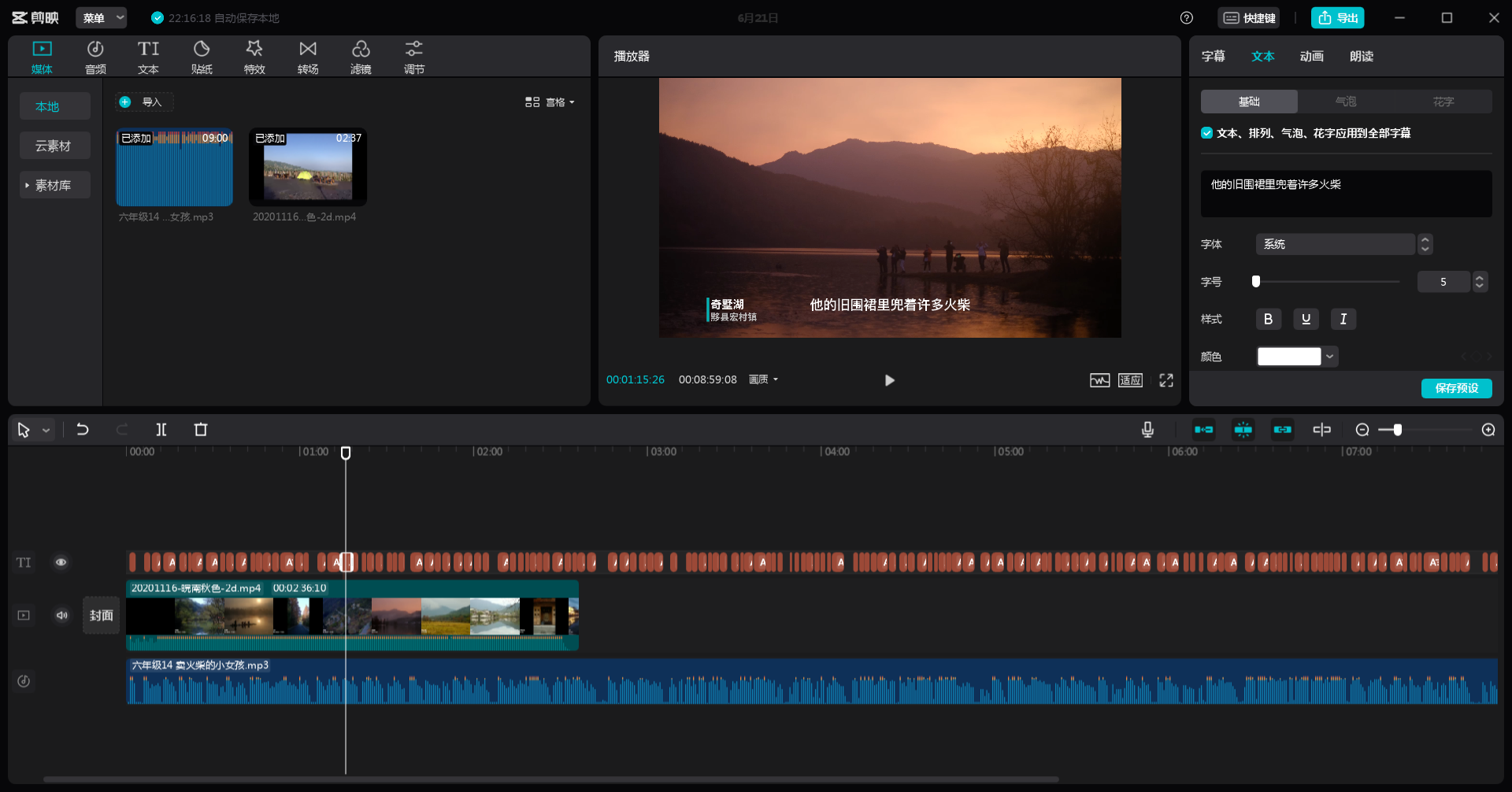This screenshot has width=1512, height=792.
Task: Expand the 素材库 library section
Action: click(54, 186)
